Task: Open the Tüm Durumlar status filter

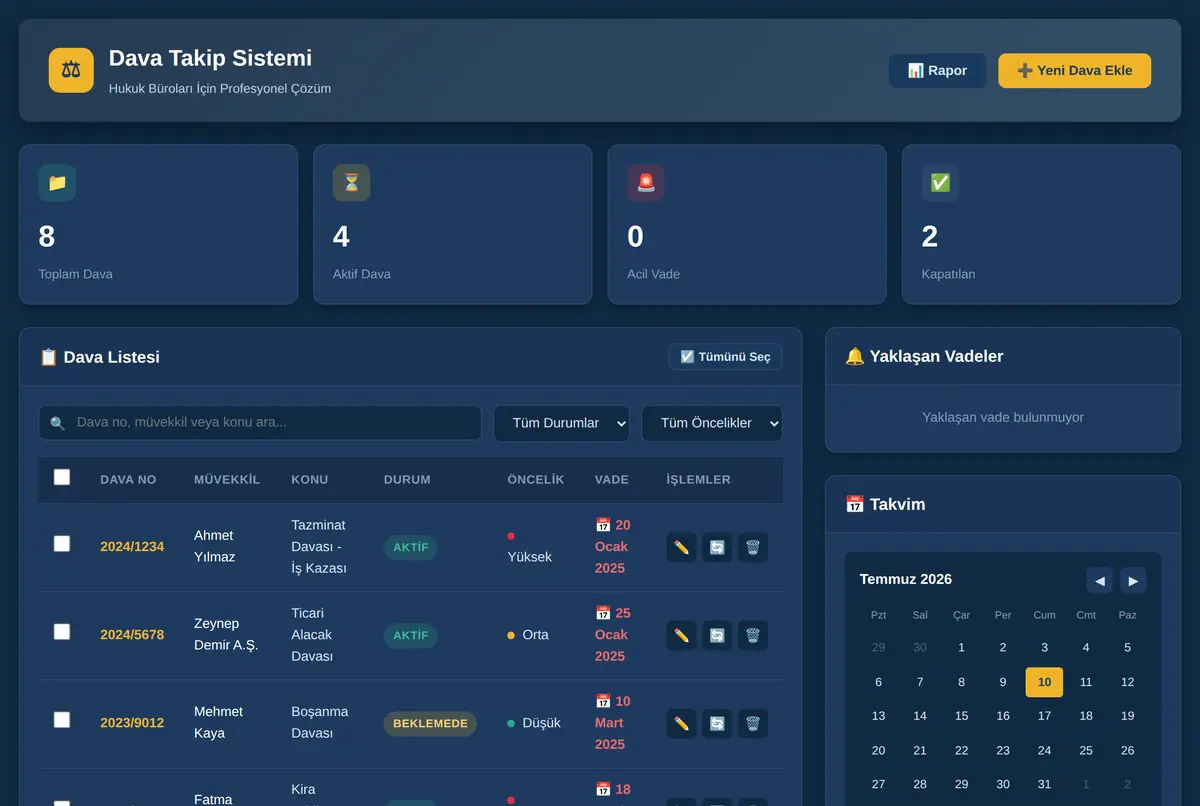Action: [x=562, y=423]
